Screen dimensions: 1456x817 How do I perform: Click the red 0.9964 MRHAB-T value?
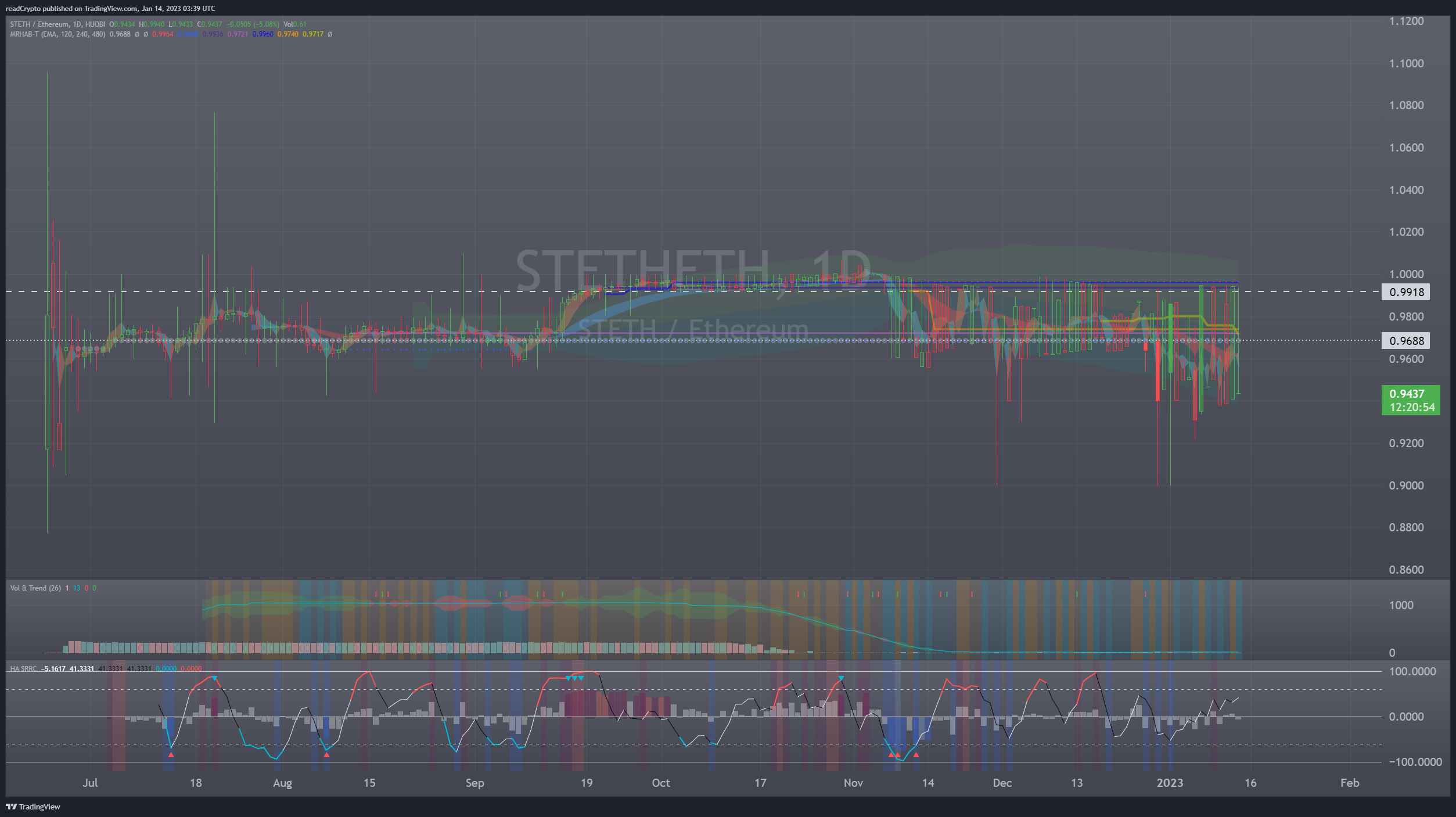point(163,34)
